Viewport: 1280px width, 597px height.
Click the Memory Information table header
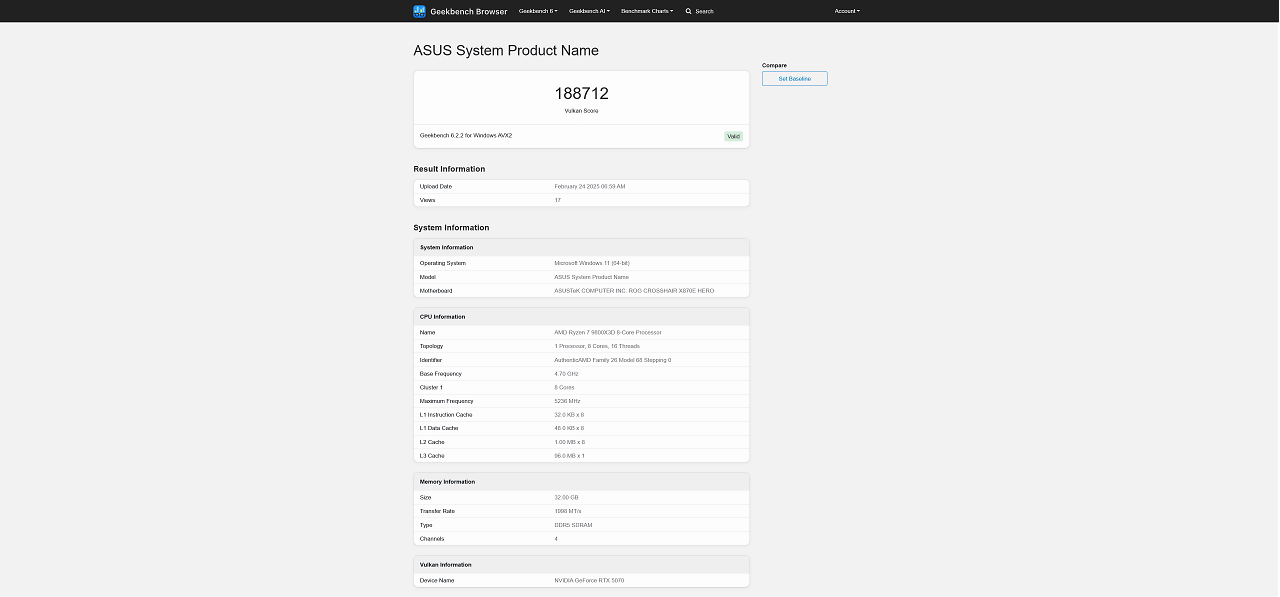pos(447,482)
